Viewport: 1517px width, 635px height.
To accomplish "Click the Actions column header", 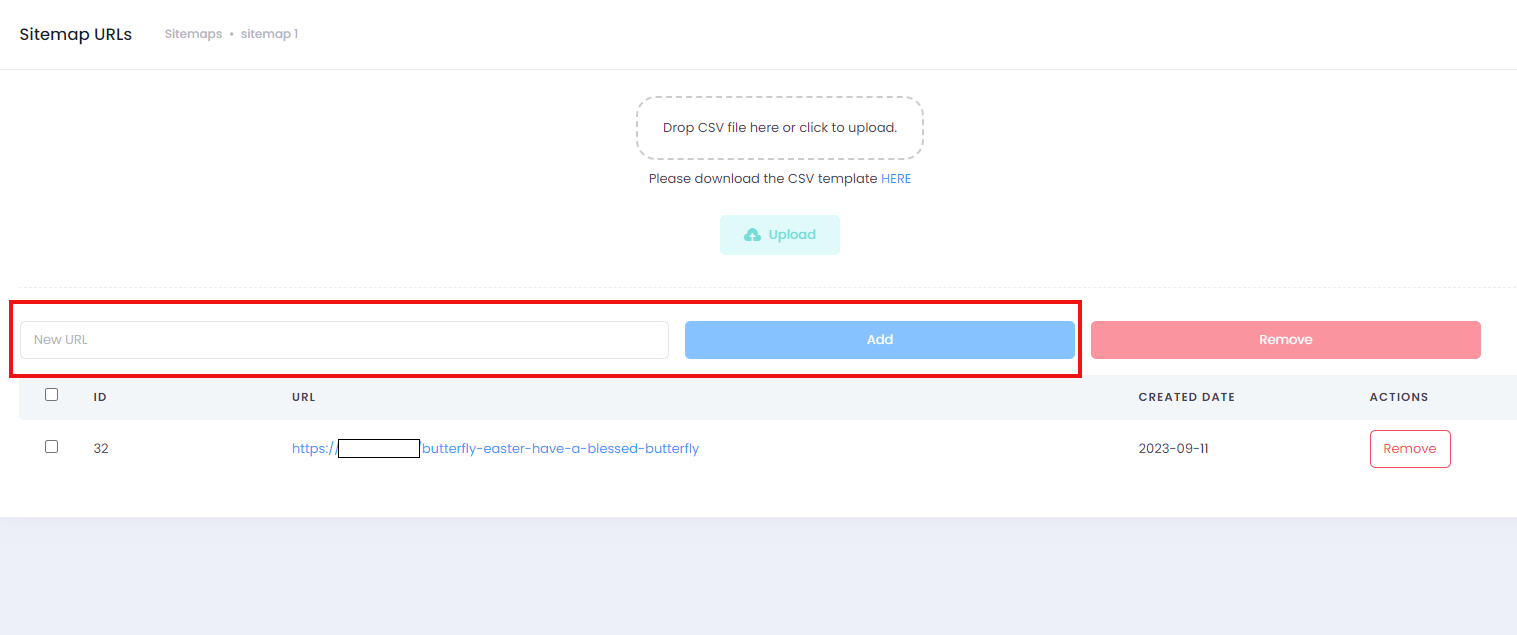I will (x=1398, y=397).
